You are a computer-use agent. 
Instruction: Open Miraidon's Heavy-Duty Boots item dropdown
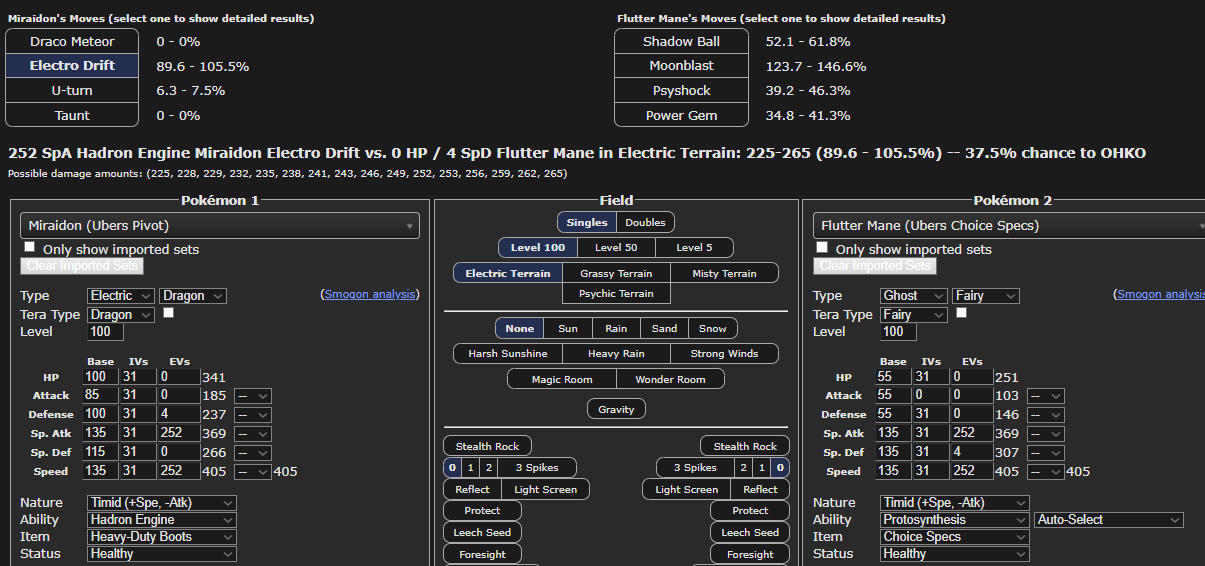(161, 537)
